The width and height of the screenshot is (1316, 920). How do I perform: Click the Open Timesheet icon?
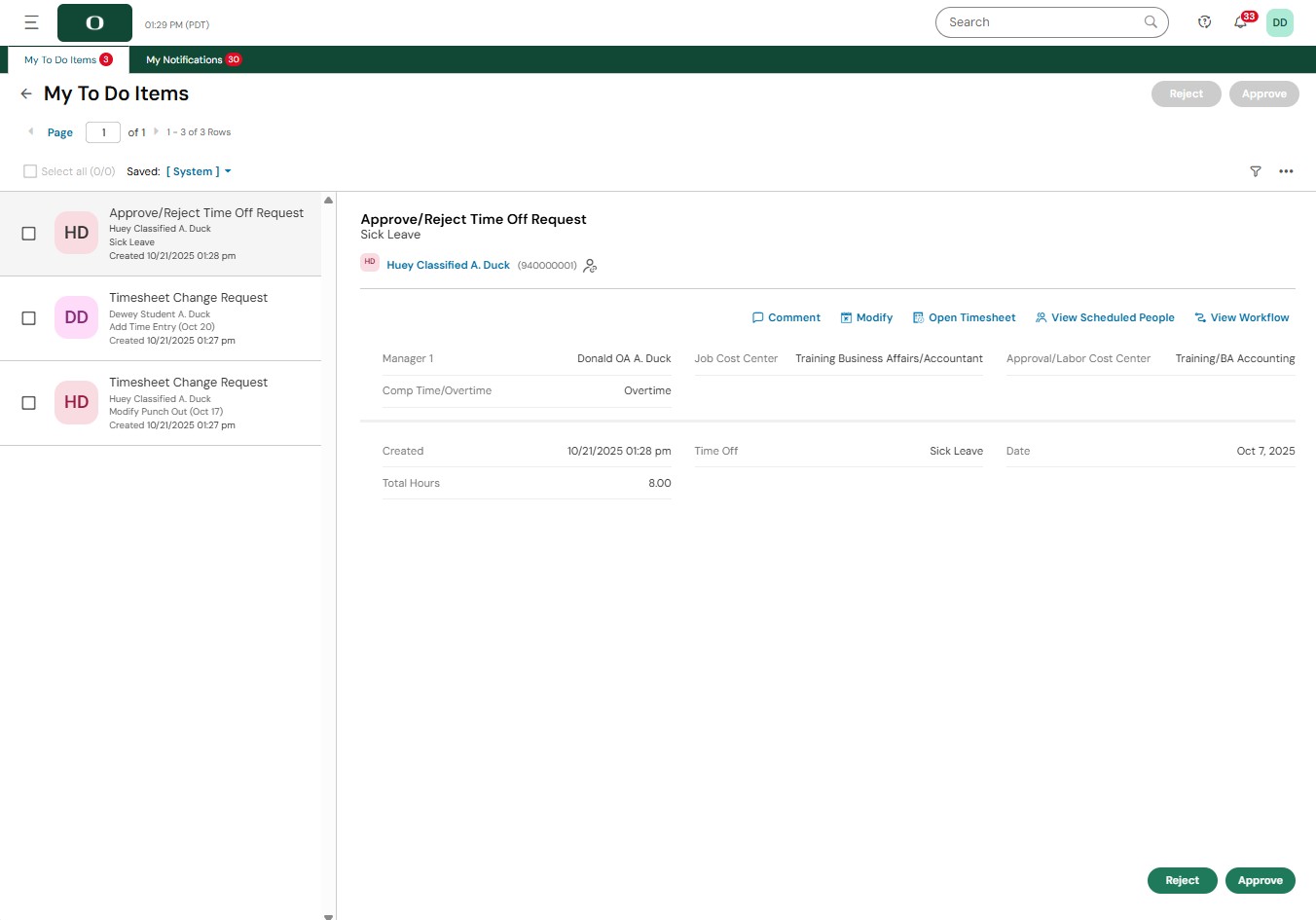point(918,317)
